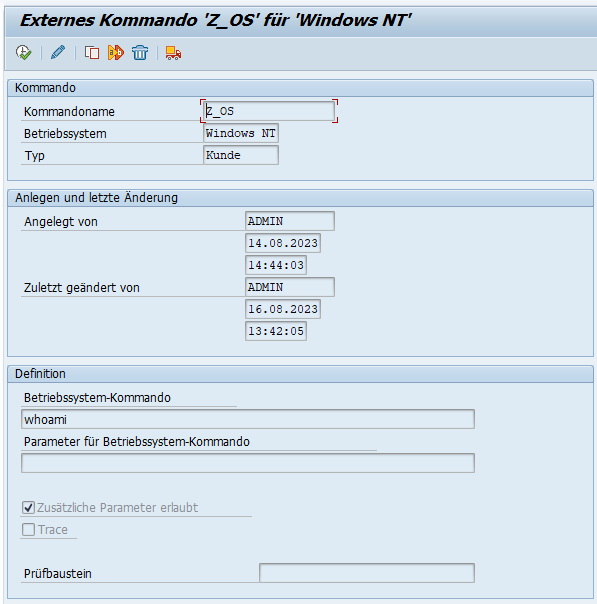Click the creation date 14.08.2023

coord(283,243)
